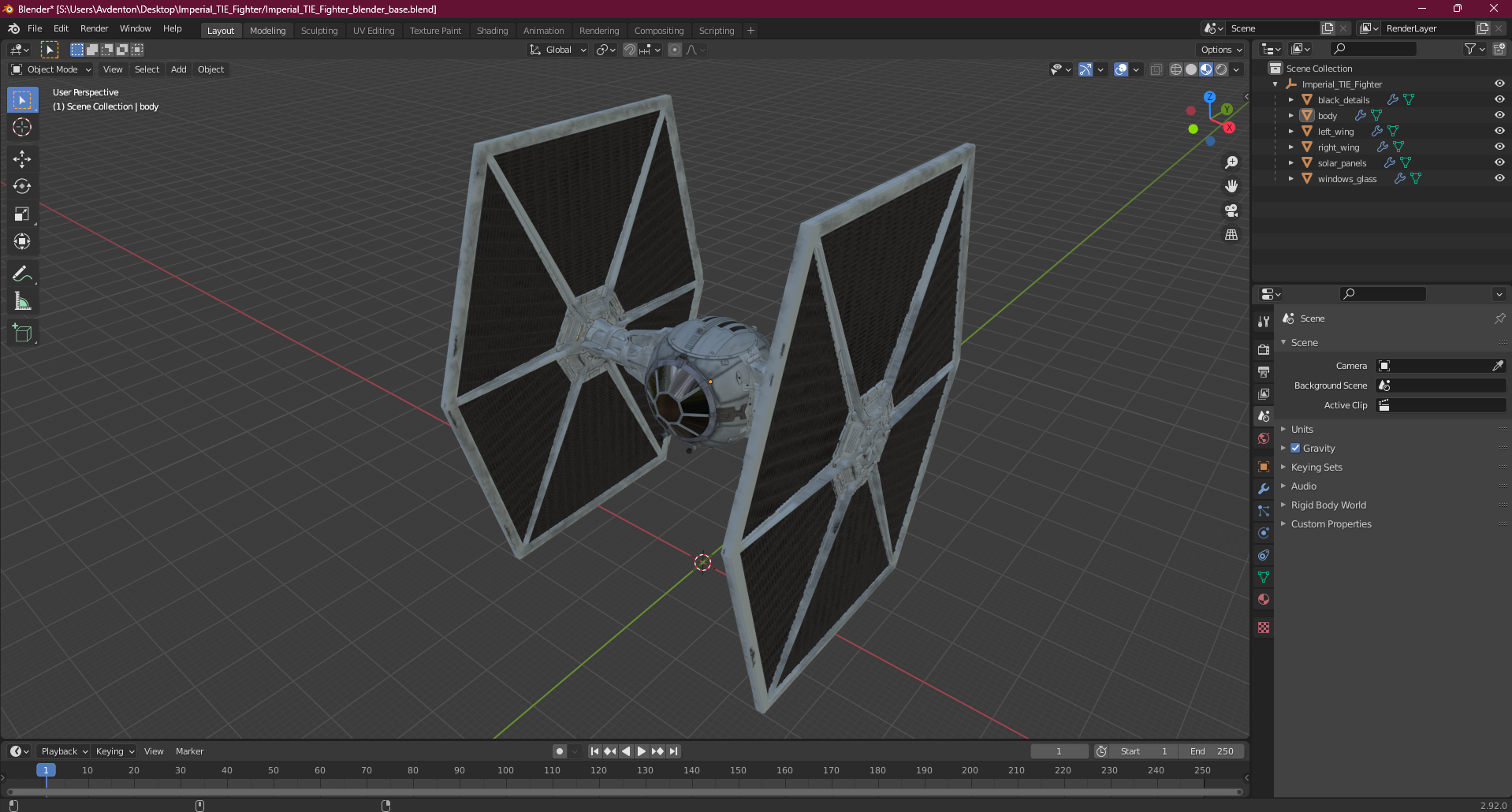Expand the Audio panel

1283,486
